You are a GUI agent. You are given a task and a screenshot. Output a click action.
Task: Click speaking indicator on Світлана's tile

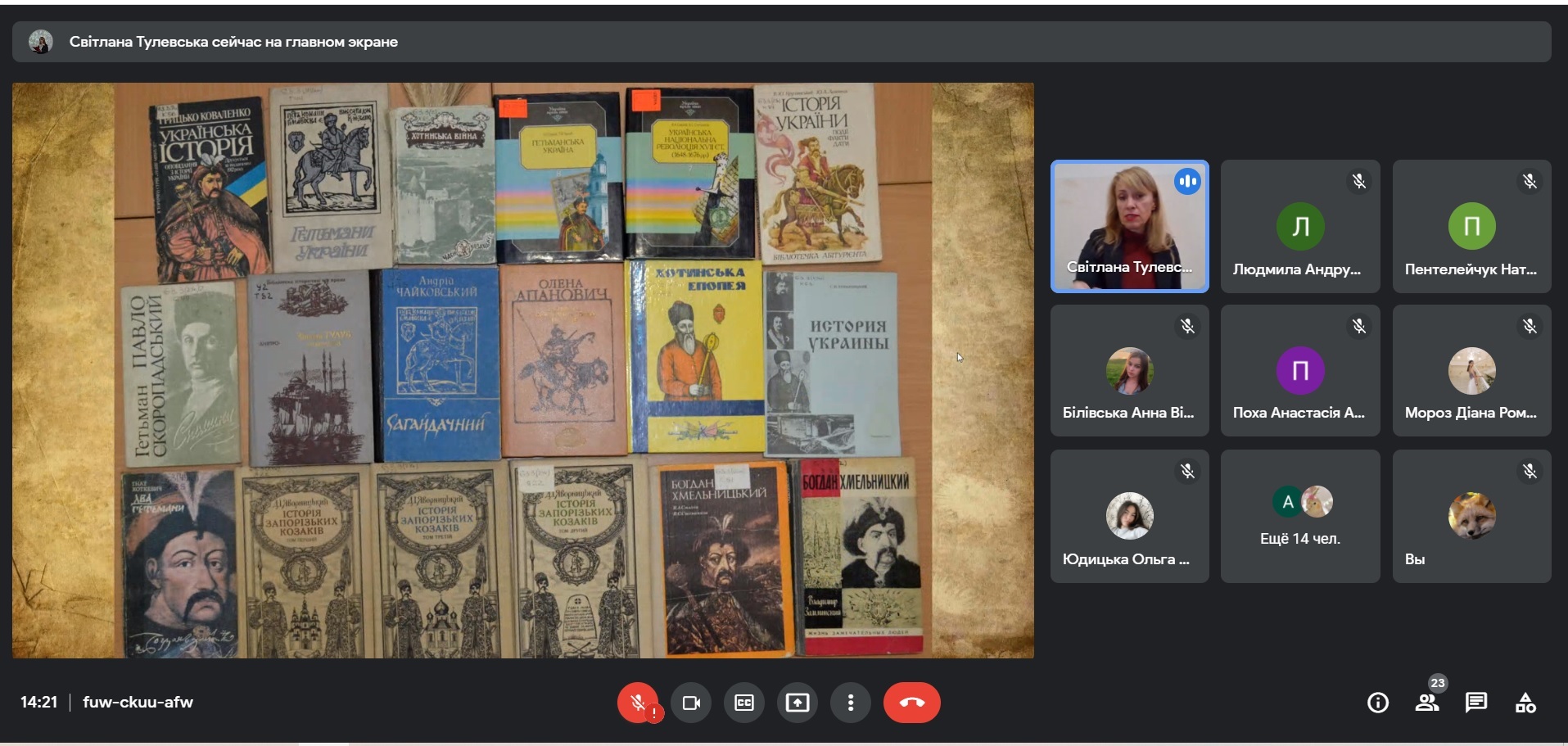(x=1187, y=181)
